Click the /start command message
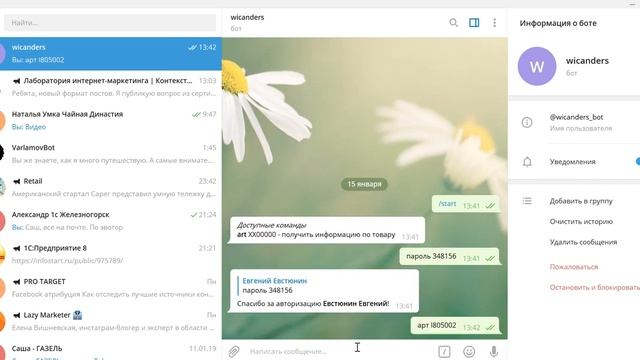This screenshot has height=360, width=640. [x=466, y=204]
